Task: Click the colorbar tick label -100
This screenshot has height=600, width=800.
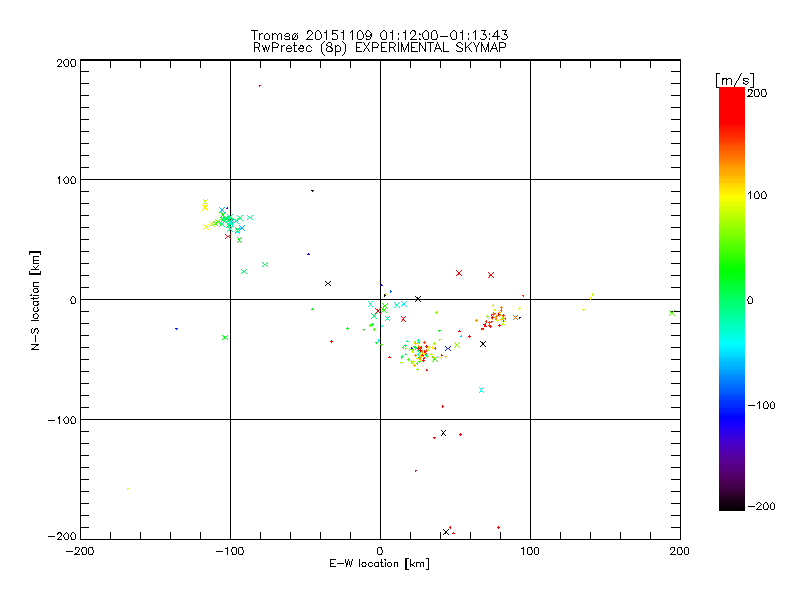Action: click(762, 405)
